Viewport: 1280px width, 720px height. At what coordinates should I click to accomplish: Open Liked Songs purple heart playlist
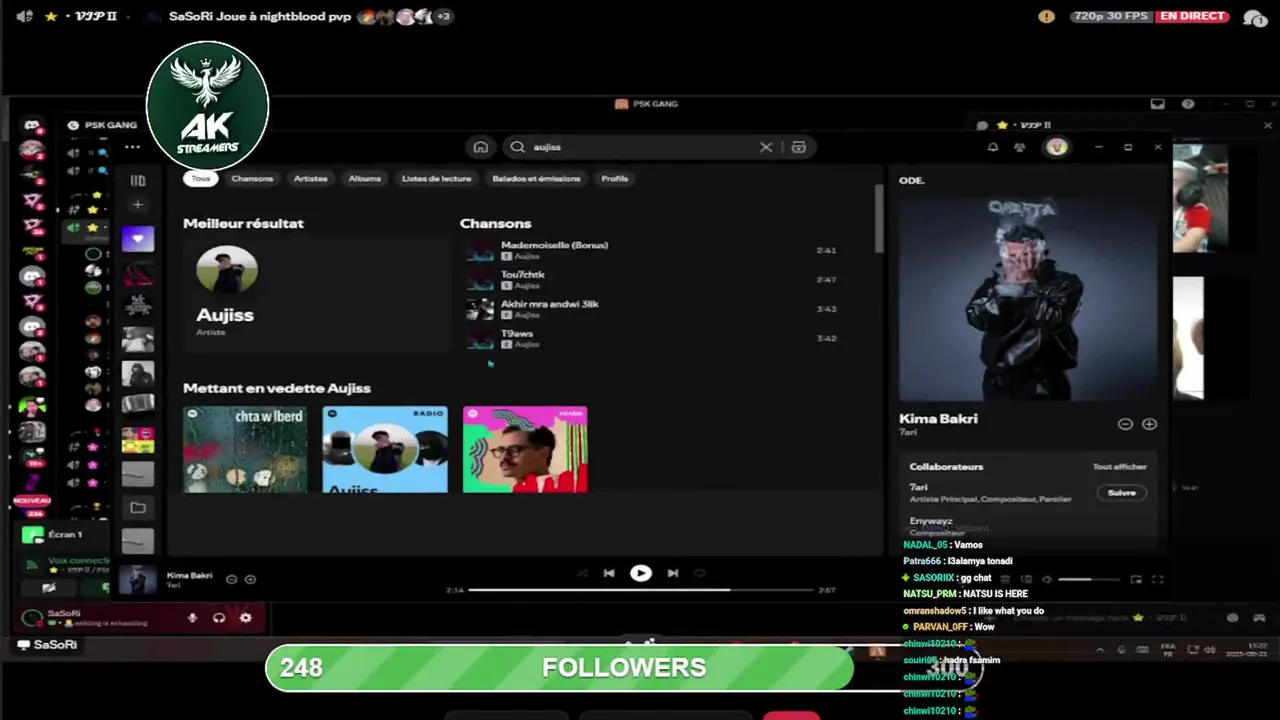(138, 238)
